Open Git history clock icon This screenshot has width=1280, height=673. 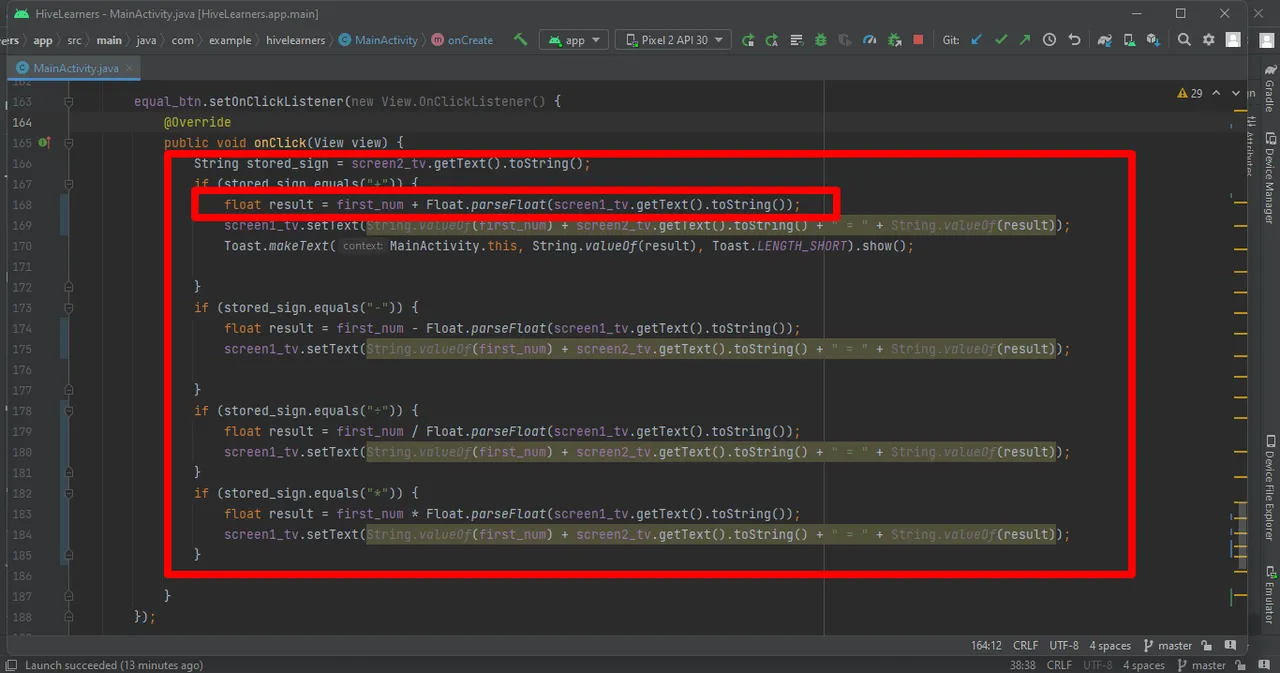point(1049,40)
